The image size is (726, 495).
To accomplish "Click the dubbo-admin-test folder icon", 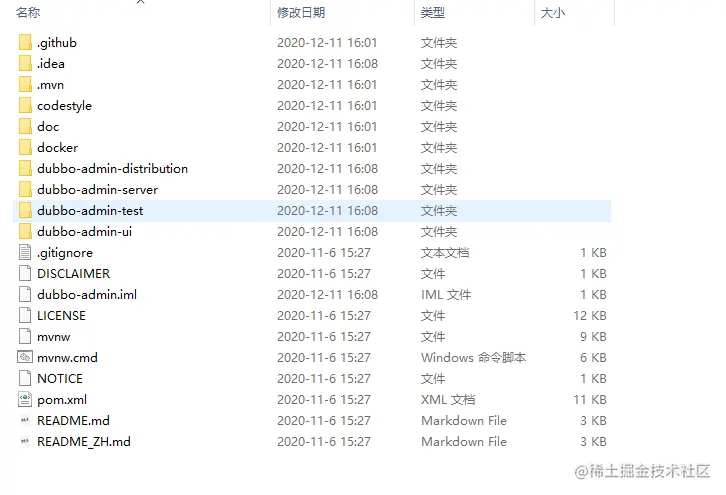I will 25,210.
